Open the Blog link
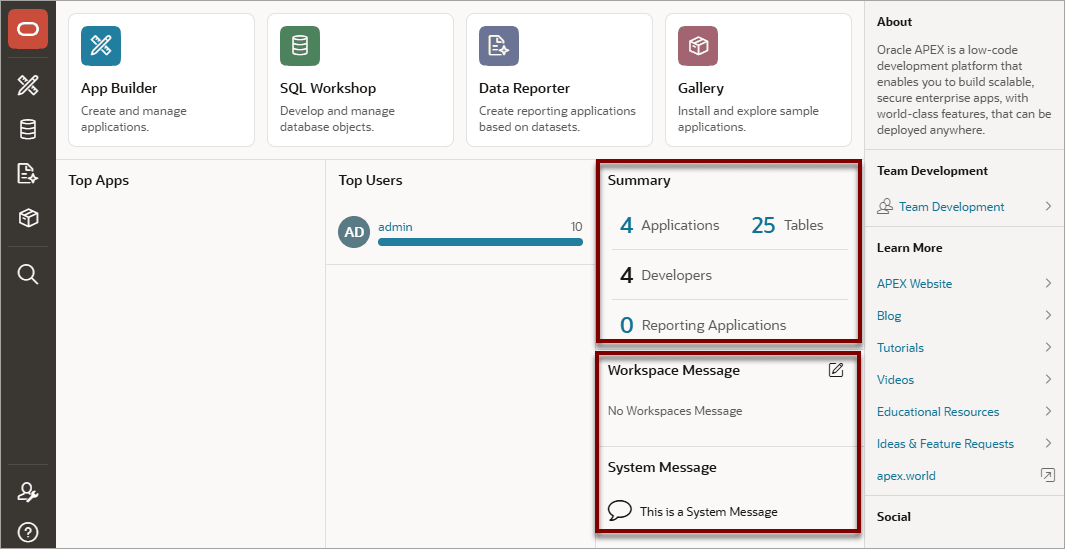The height and width of the screenshot is (549, 1065). pyautogui.click(x=889, y=315)
